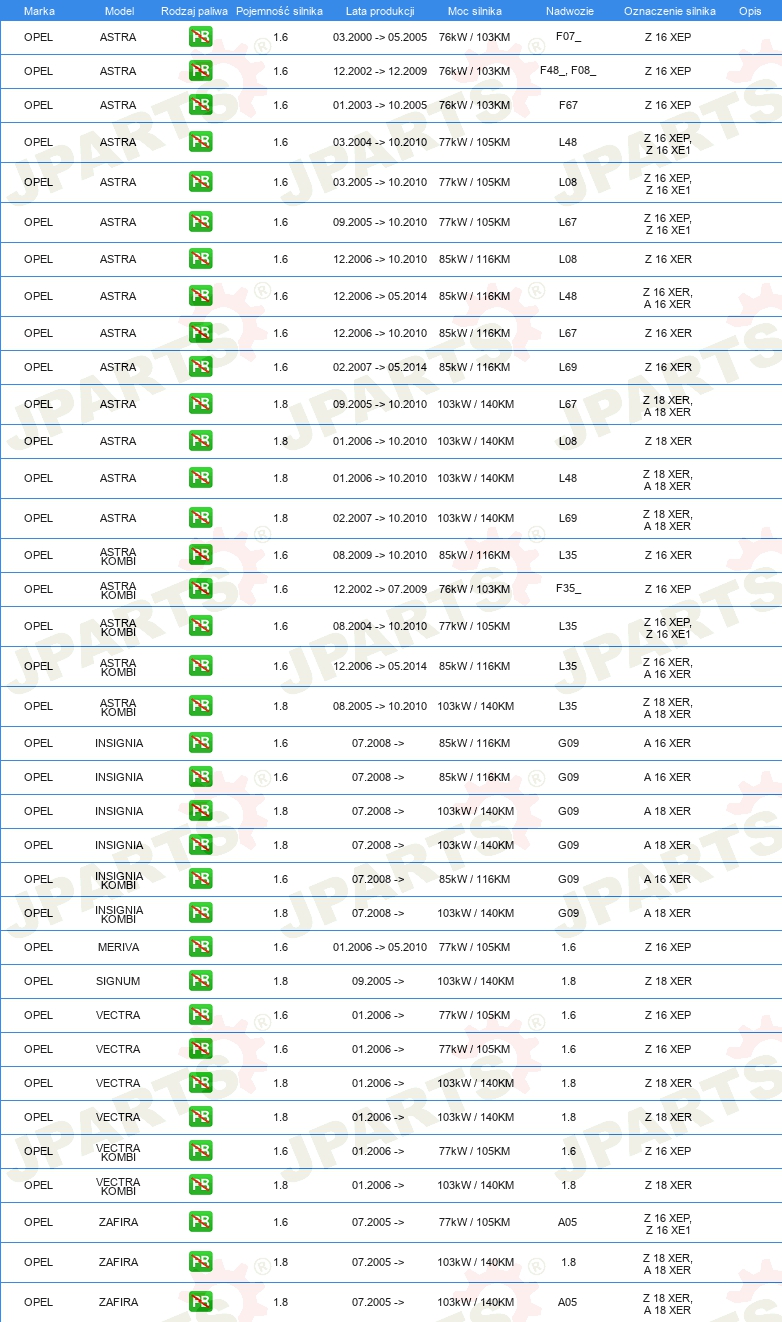Click the Model column header

coord(119,11)
